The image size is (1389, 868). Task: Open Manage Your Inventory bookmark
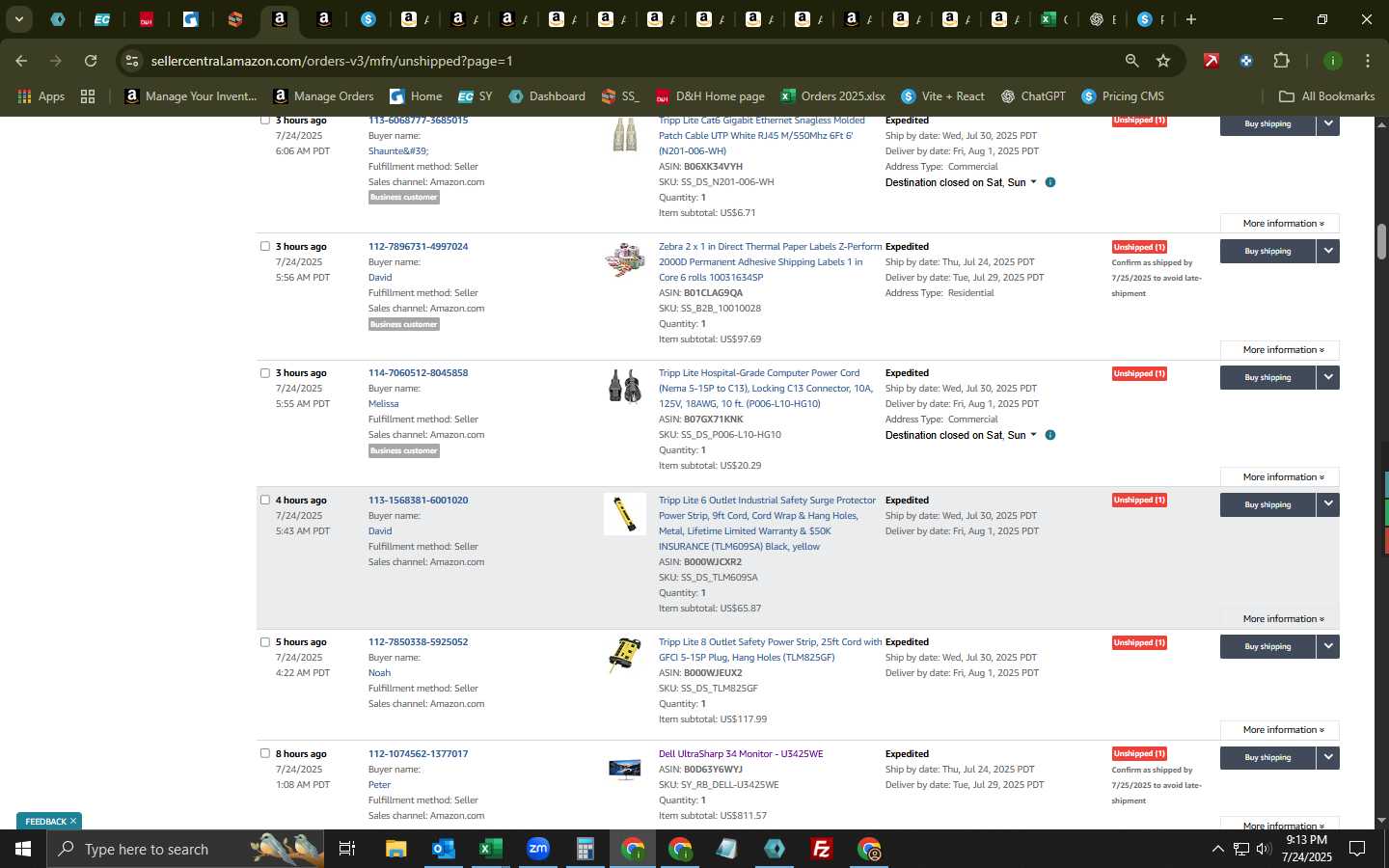(x=190, y=96)
